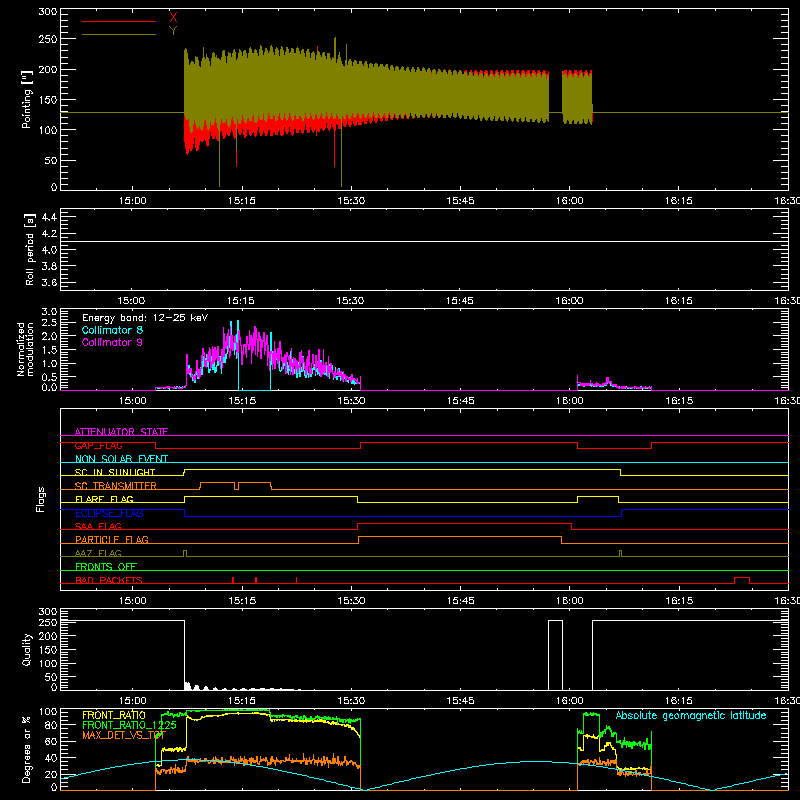This screenshot has width=800, height=800.
Task: Click the green FRONT_RATIO_1225 legend entry
Action: (129, 725)
